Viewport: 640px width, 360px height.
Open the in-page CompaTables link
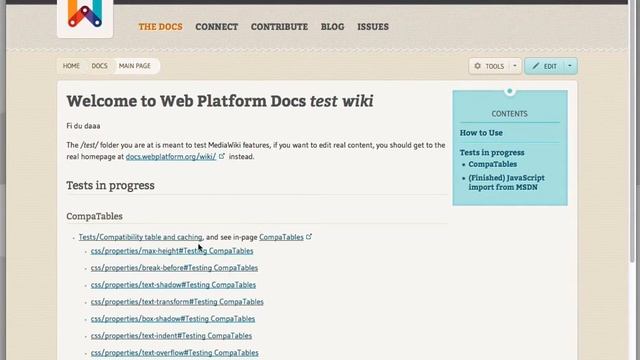[x=281, y=237]
